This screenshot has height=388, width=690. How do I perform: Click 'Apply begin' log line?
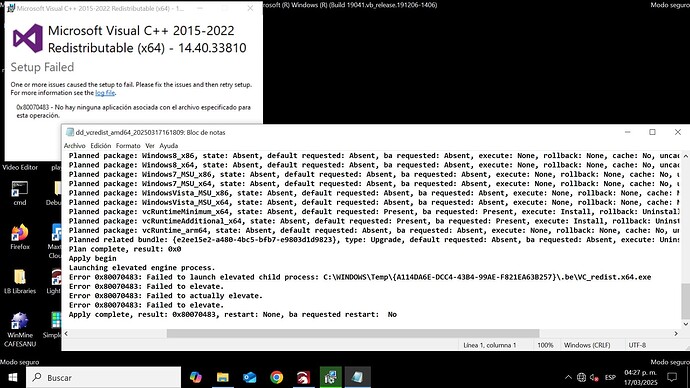pos(92,258)
